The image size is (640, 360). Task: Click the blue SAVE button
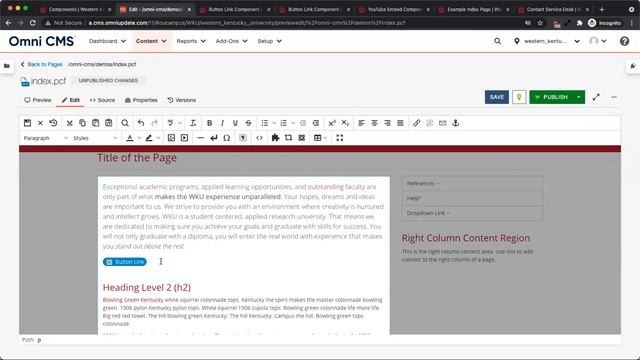point(497,97)
